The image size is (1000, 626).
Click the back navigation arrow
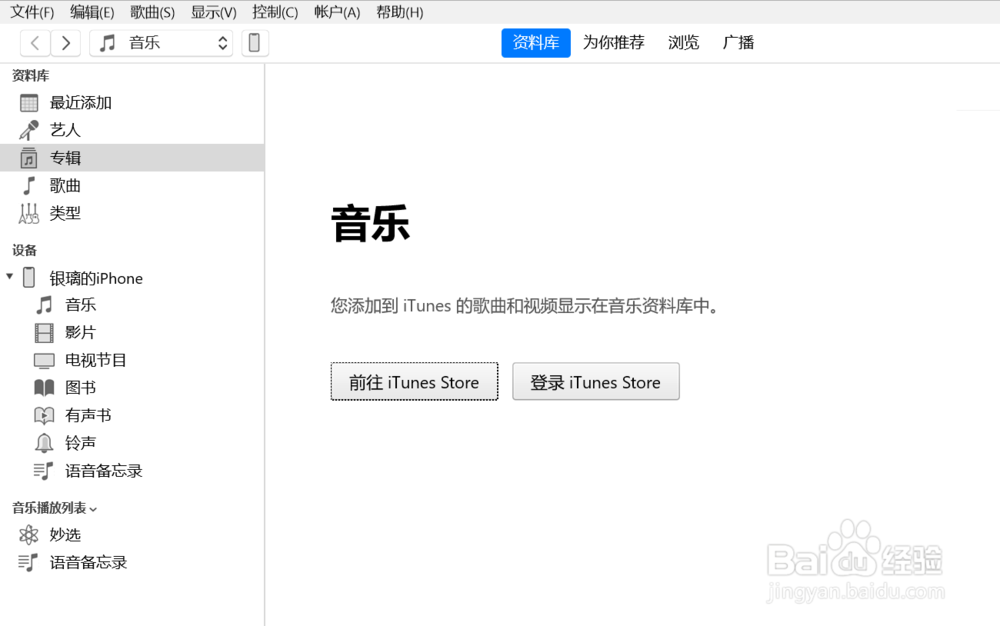coord(35,43)
